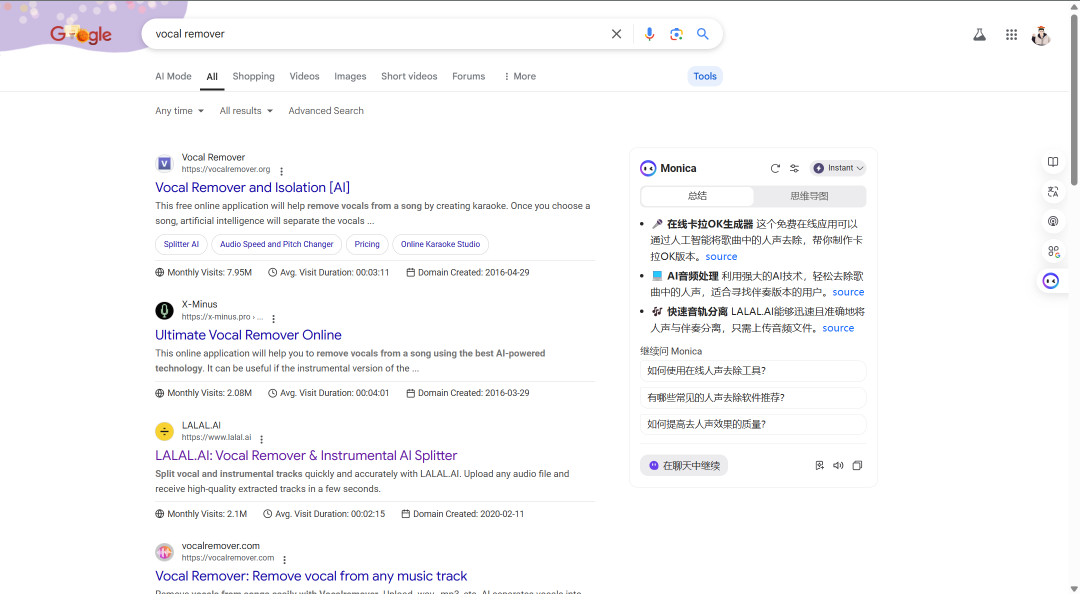
Task: Copy the Monica summary with copy icon
Action: [858, 466]
